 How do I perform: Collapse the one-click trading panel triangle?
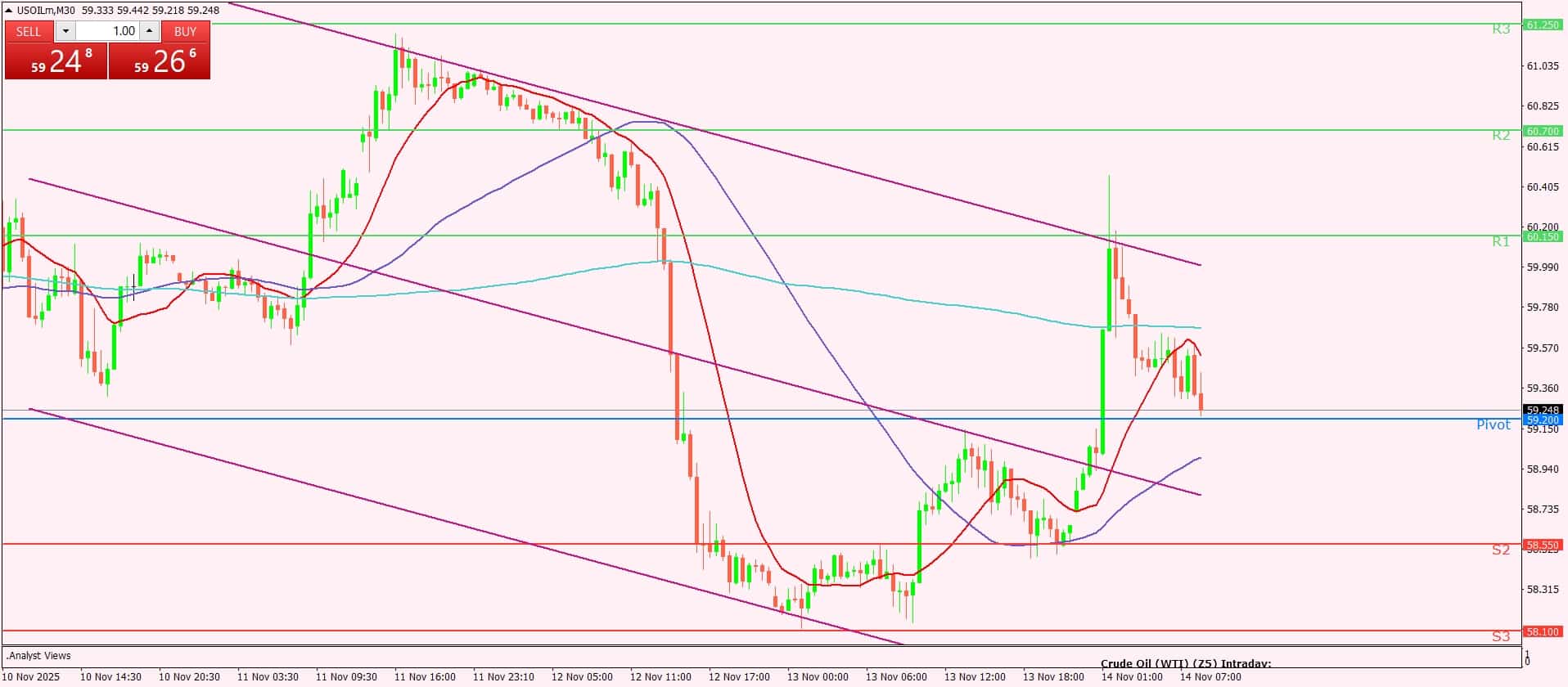coord(9,11)
